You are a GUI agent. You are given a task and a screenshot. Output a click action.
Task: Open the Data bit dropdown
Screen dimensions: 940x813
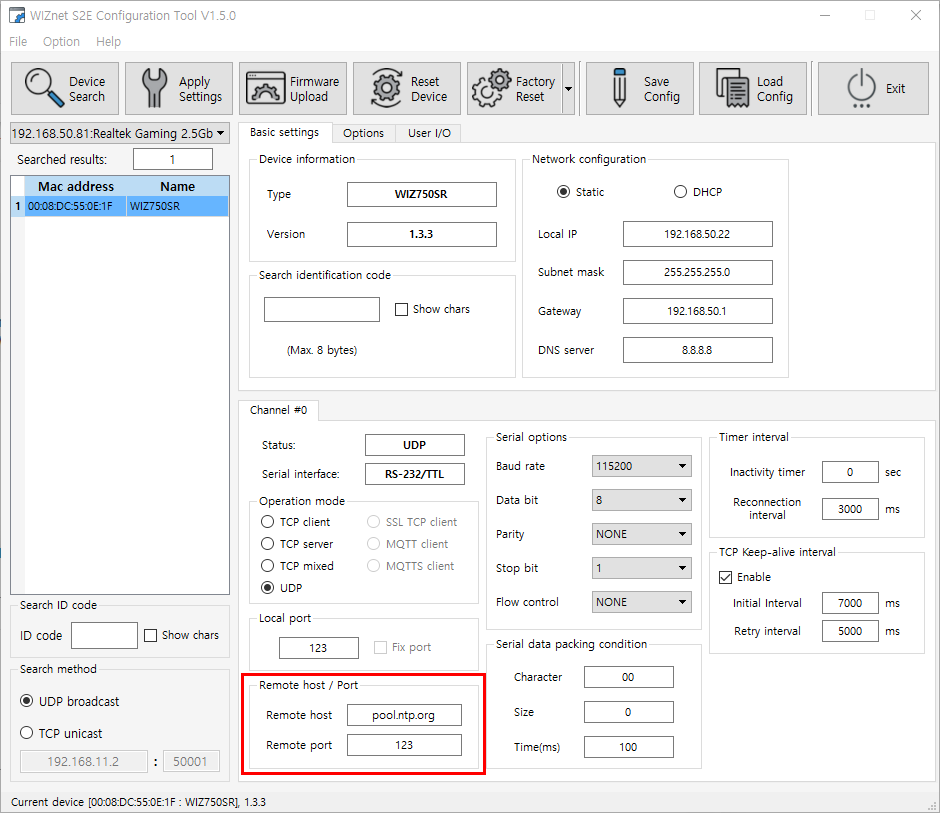[x=641, y=500]
